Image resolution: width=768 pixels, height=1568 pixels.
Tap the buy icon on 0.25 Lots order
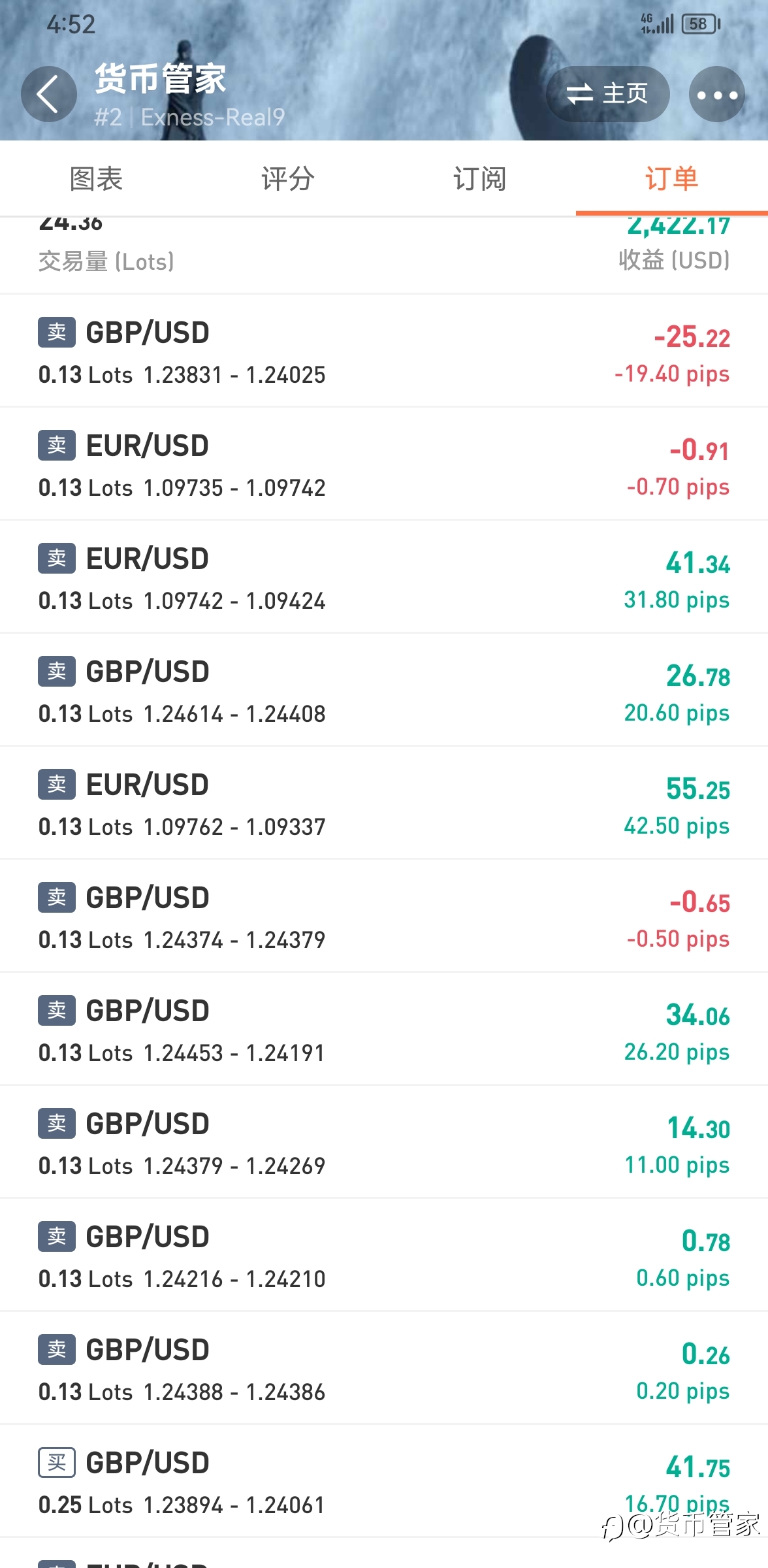pyautogui.click(x=57, y=1462)
